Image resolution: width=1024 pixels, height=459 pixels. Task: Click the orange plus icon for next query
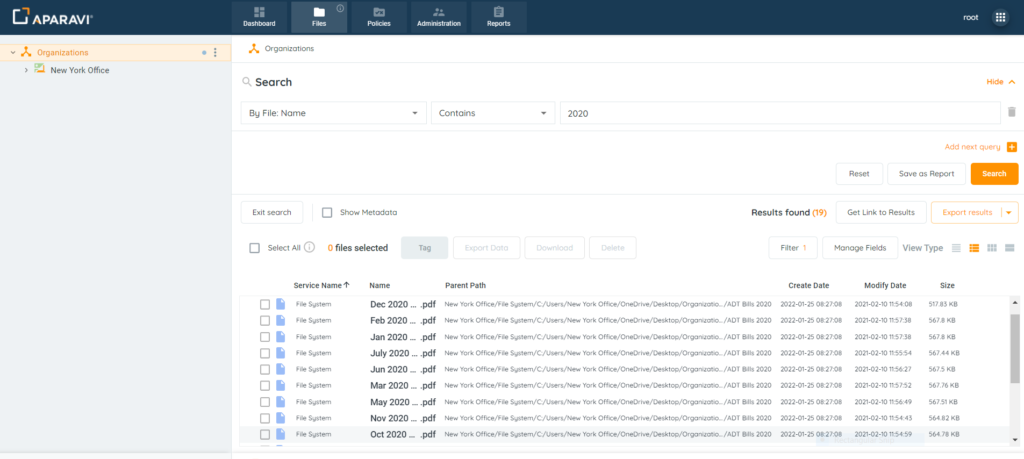click(x=1012, y=147)
